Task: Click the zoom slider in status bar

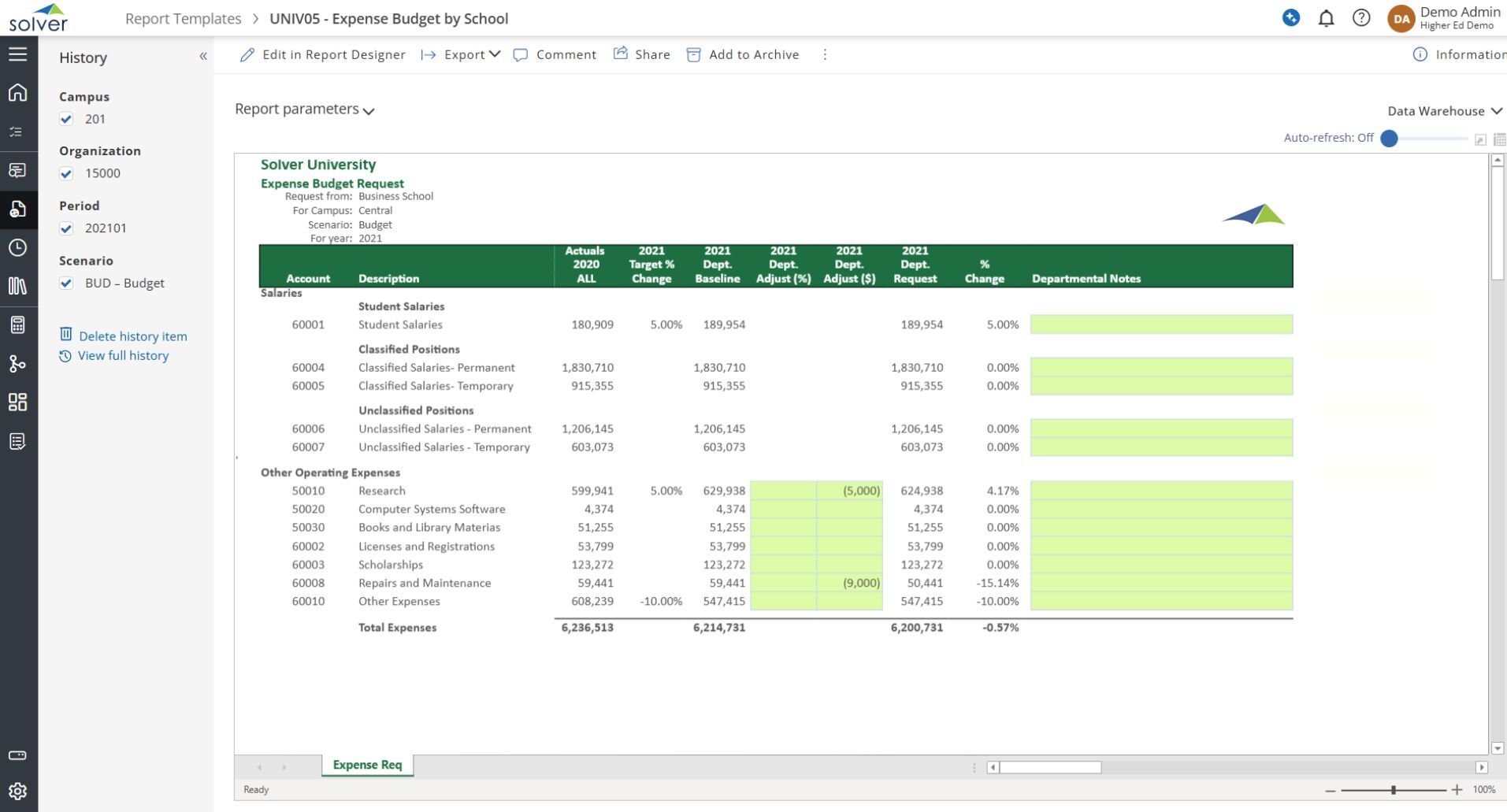Action: [x=1393, y=789]
